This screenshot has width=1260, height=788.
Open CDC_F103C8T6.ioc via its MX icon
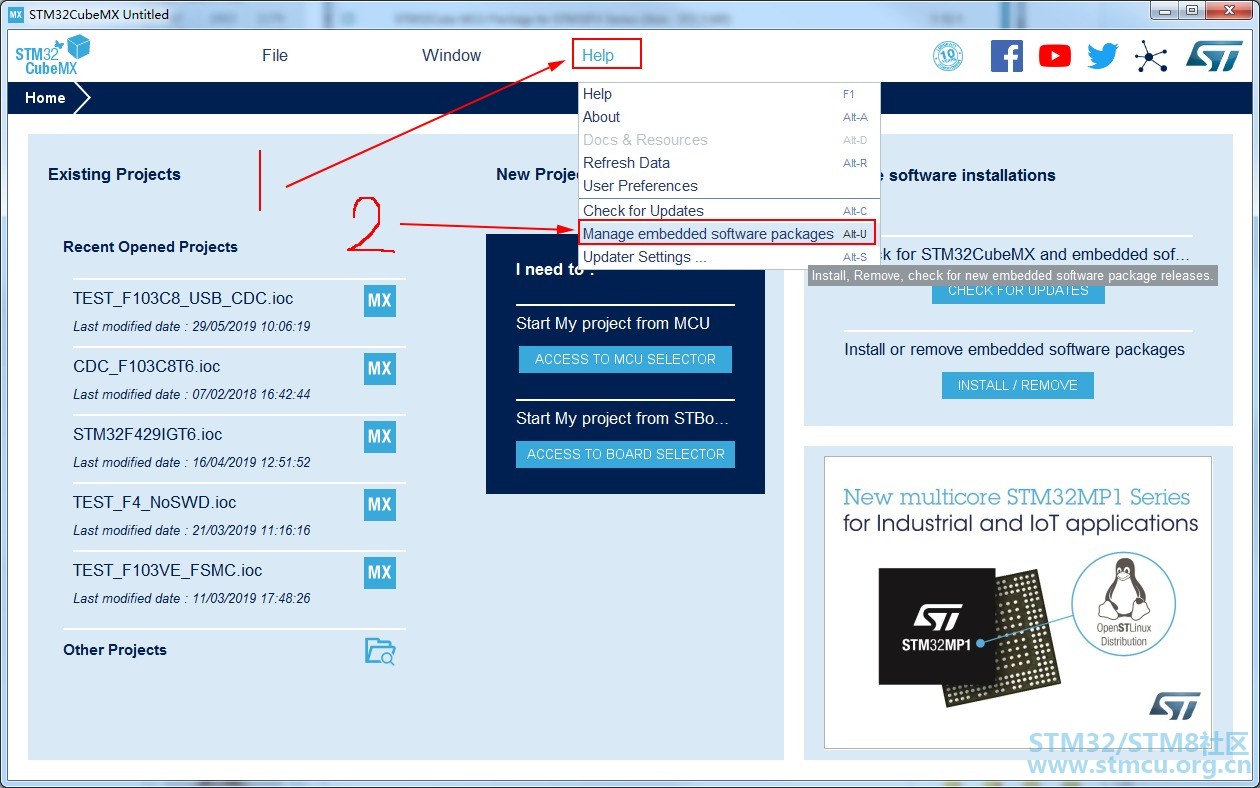[380, 369]
